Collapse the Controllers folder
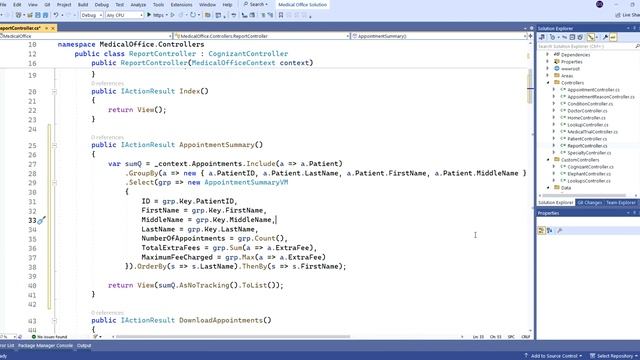The image size is (640, 360). [548, 83]
